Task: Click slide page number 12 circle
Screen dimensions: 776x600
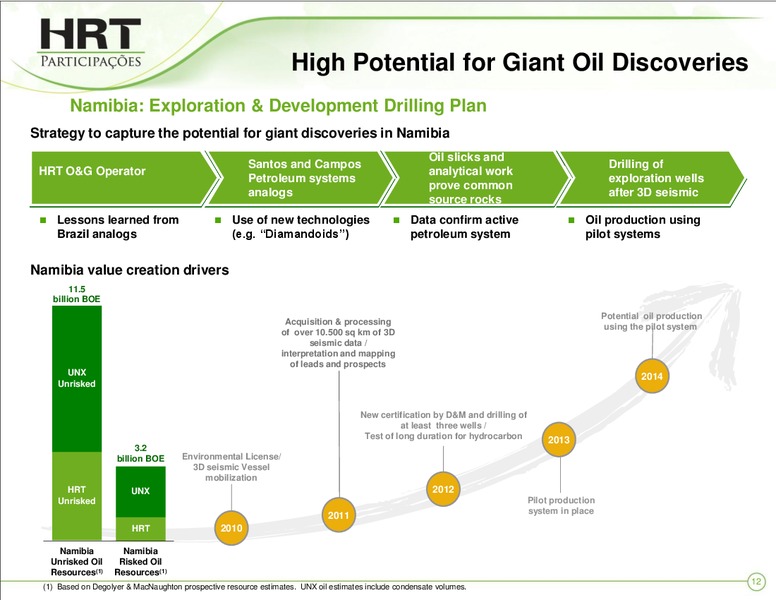Action: coord(756,581)
